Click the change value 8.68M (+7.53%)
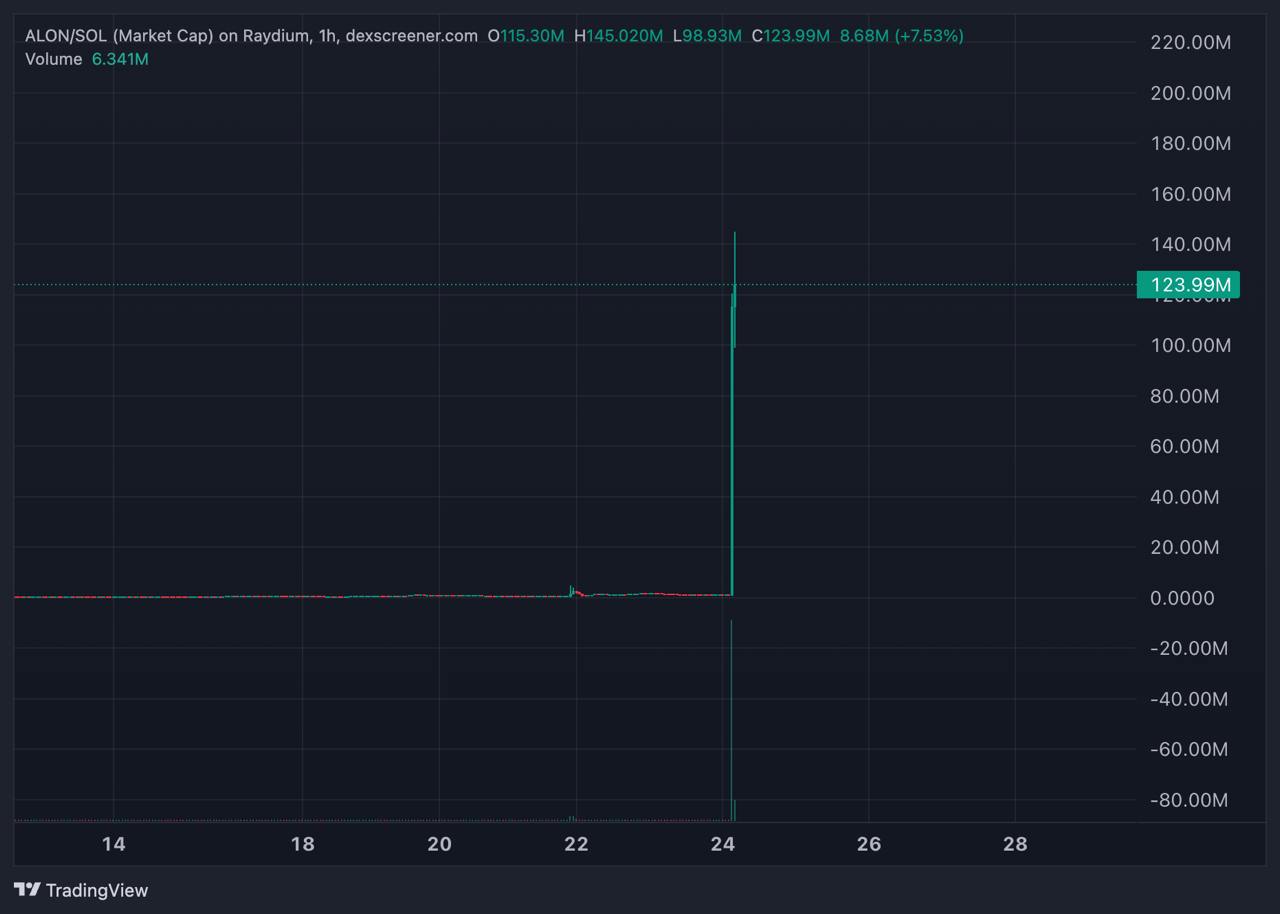The height and width of the screenshot is (914, 1280). click(901, 36)
